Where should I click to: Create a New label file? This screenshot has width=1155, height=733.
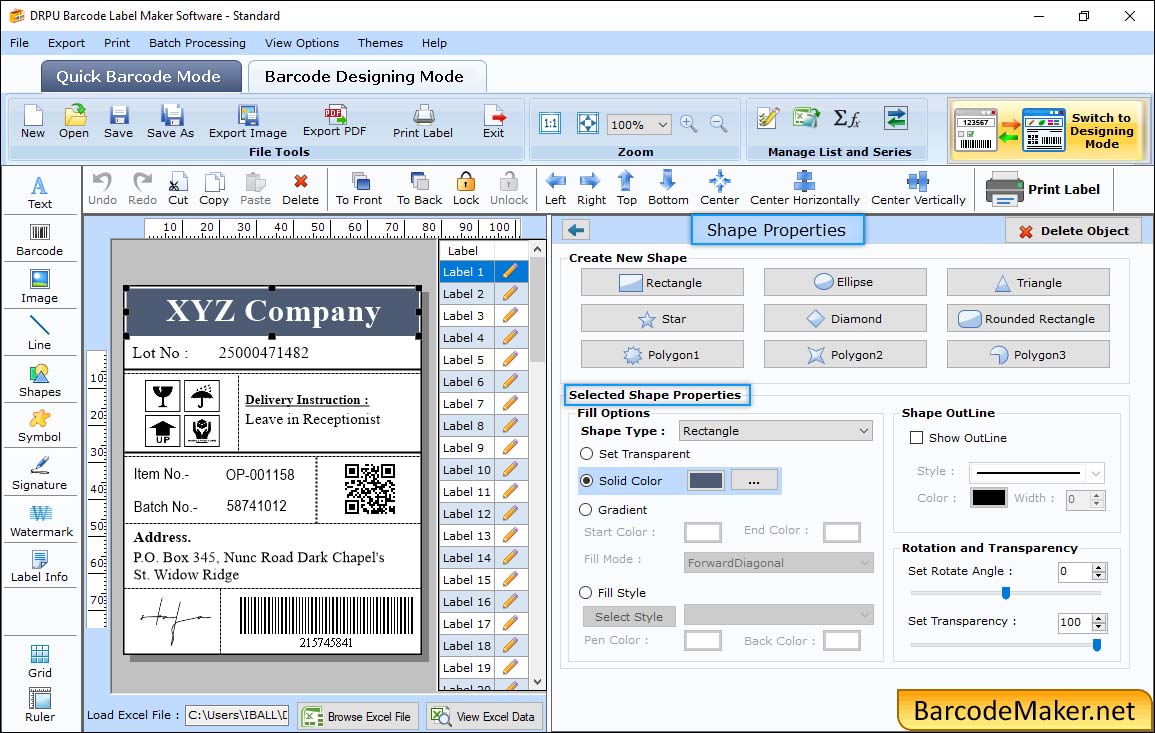click(x=33, y=122)
